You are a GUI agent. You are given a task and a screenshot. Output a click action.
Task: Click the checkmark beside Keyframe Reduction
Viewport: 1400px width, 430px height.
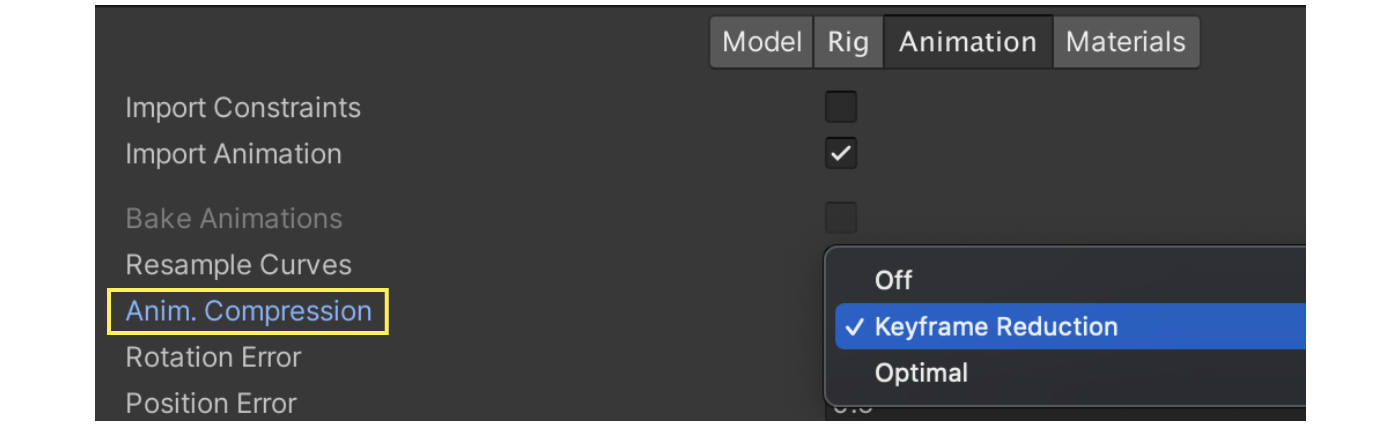click(853, 327)
